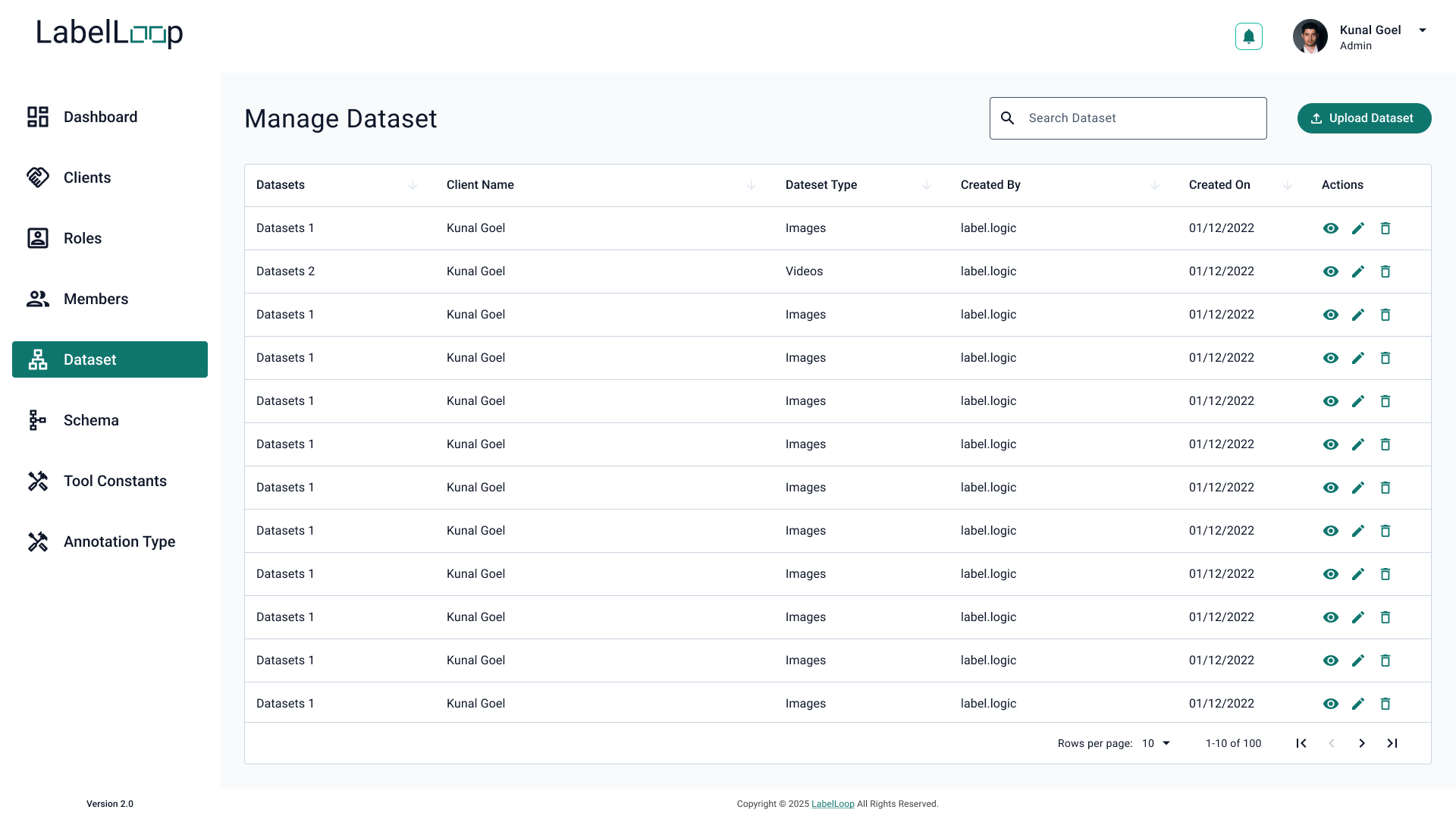Sort by Datasets column arrow
Screen dimensions: 1456x819
click(x=413, y=185)
